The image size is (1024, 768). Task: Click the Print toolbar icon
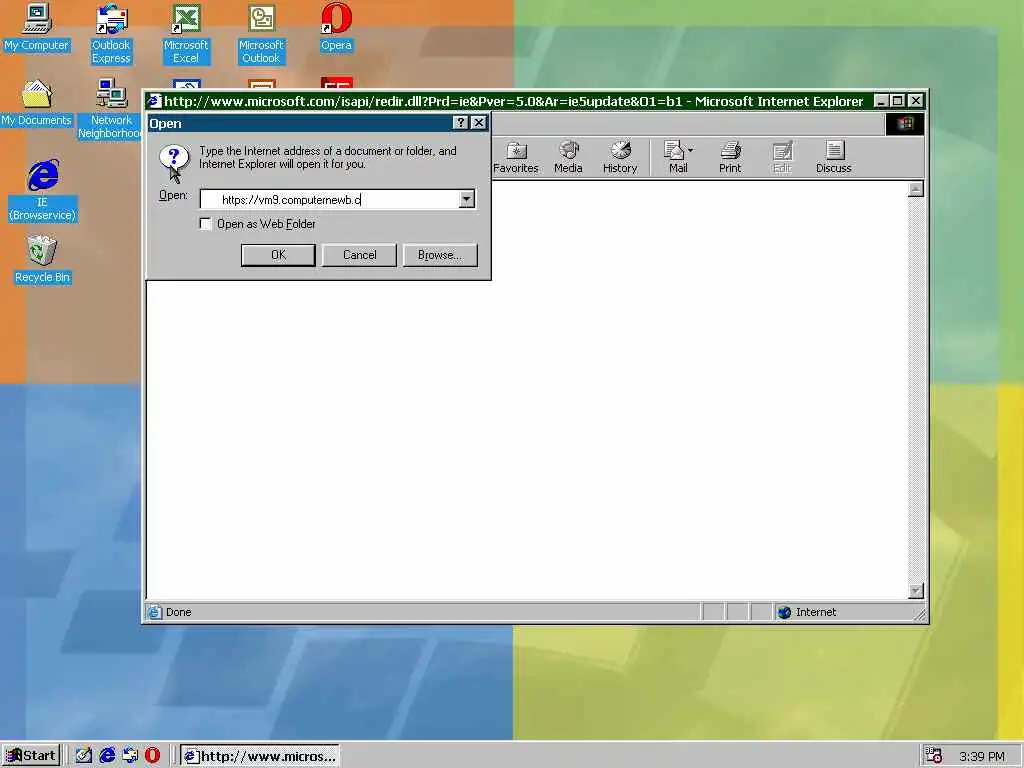pos(730,157)
